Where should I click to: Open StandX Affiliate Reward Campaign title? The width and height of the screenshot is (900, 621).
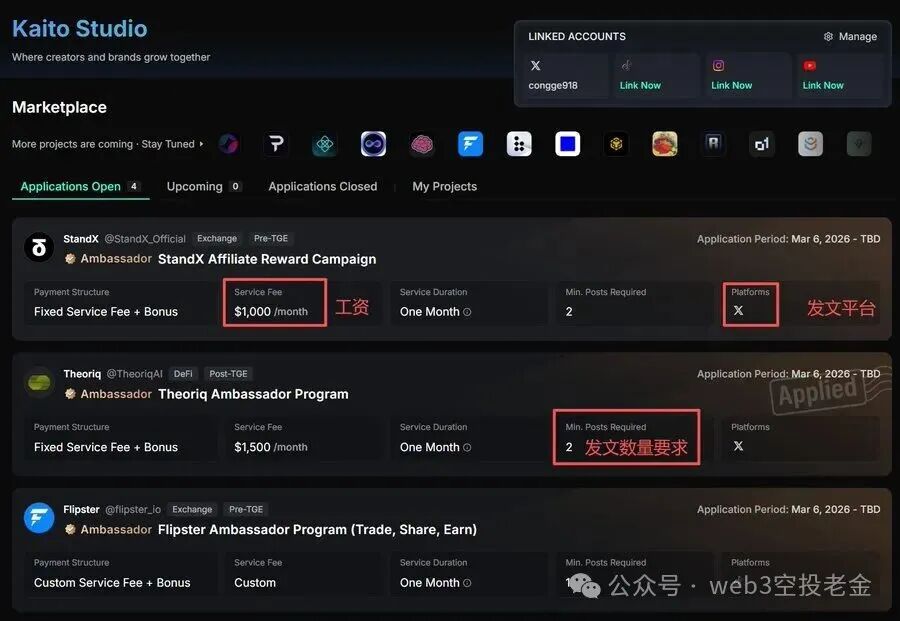pyautogui.click(x=267, y=259)
